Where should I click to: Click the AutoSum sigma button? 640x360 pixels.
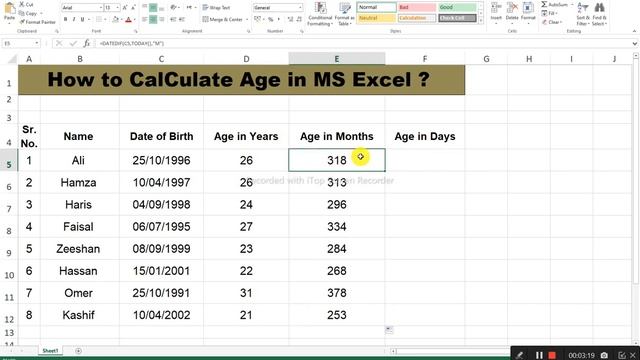(554, 4)
